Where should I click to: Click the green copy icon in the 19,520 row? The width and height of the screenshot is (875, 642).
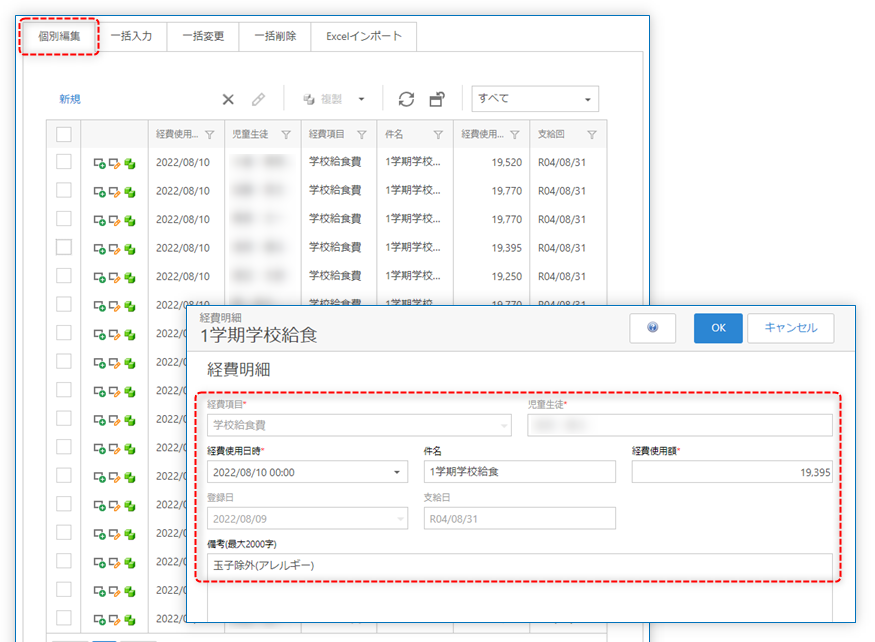click(x=130, y=163)
